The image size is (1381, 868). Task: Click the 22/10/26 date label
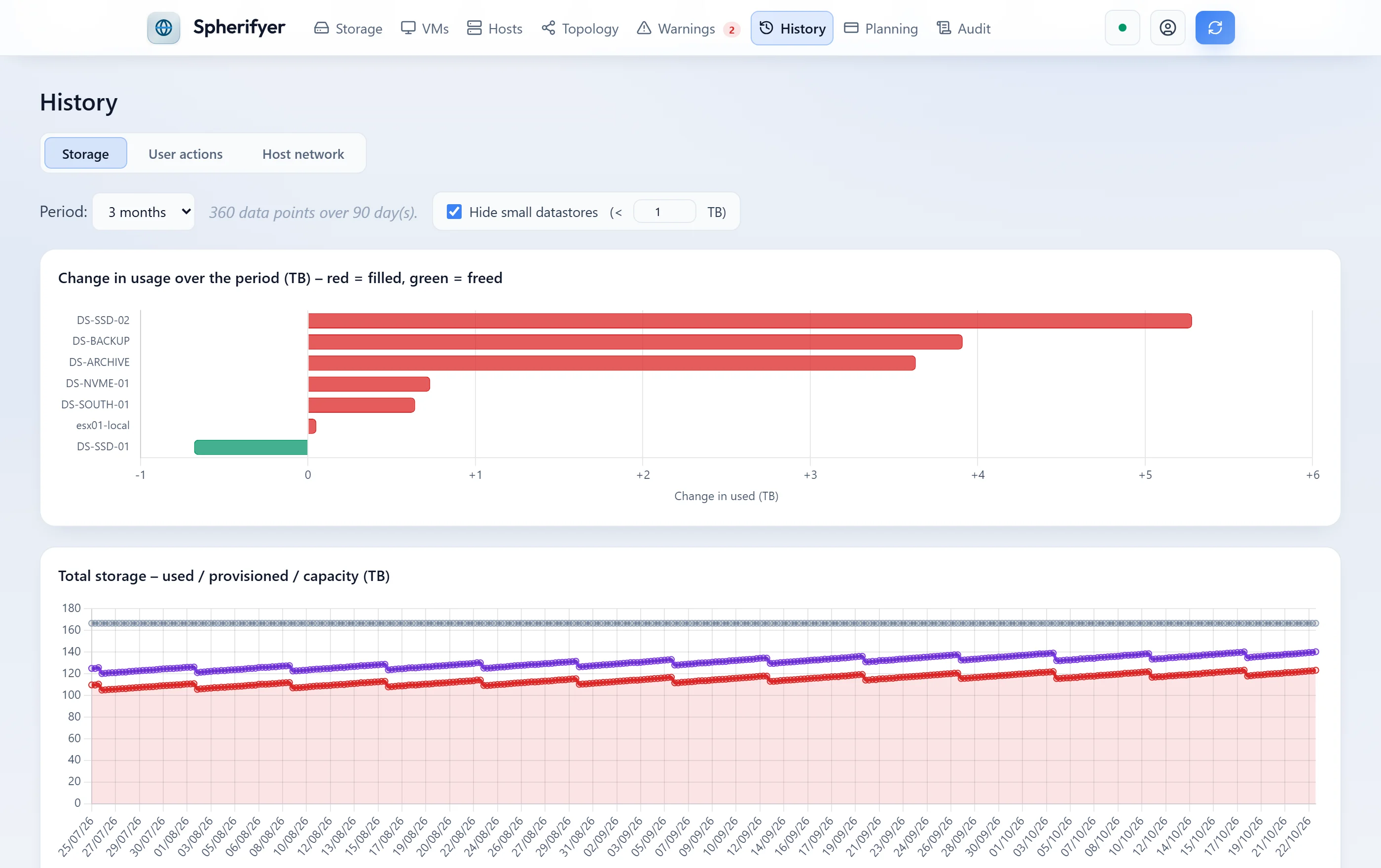[1293, 836]
